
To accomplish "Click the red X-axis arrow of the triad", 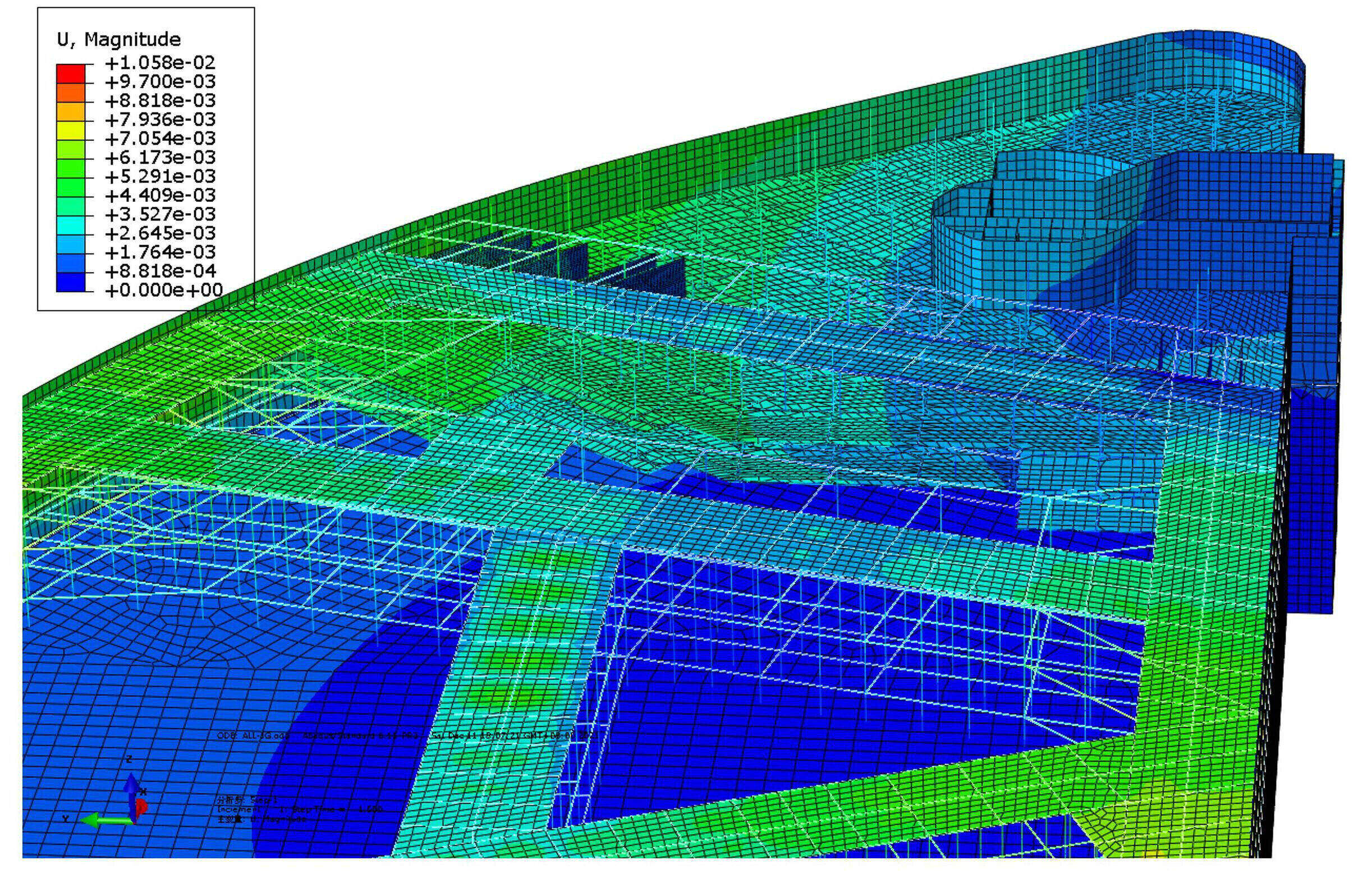I will point(141,807).
